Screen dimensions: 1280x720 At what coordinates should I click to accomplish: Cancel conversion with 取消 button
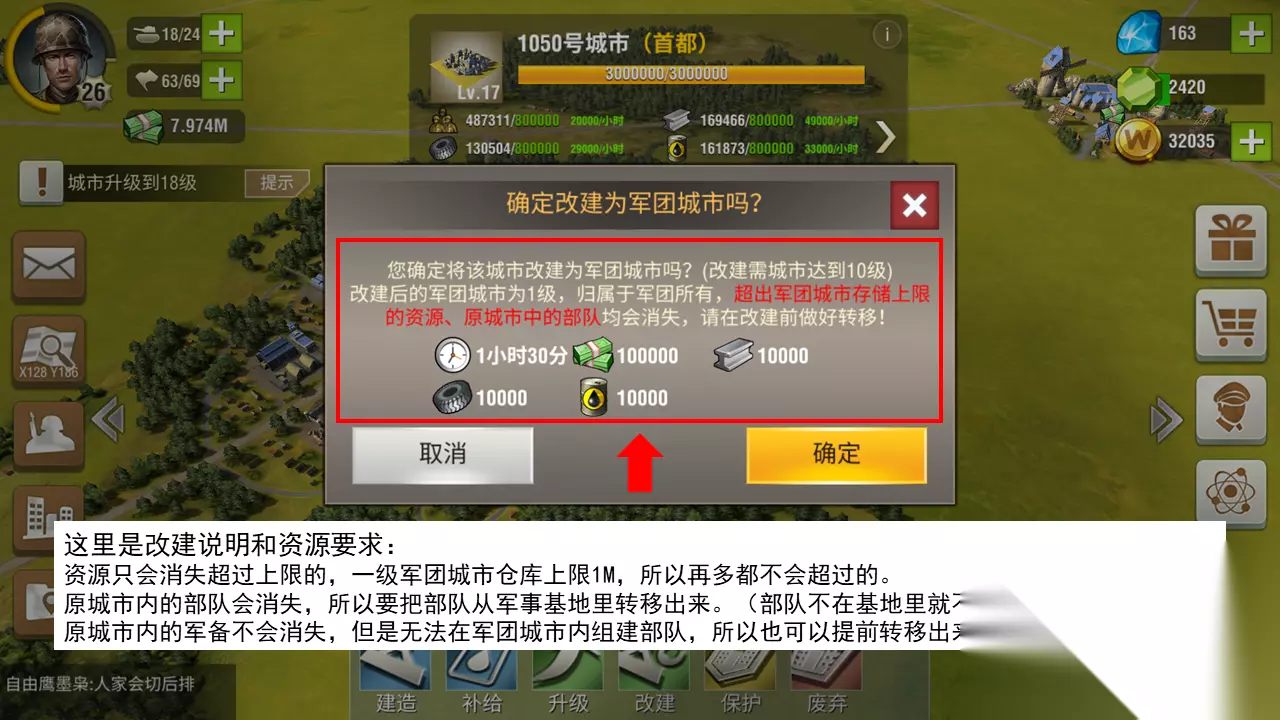click(x=443, y=455)
